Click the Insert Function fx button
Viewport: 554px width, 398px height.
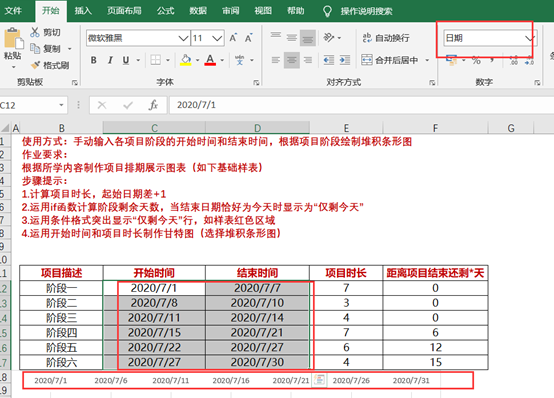click(153, 105)
